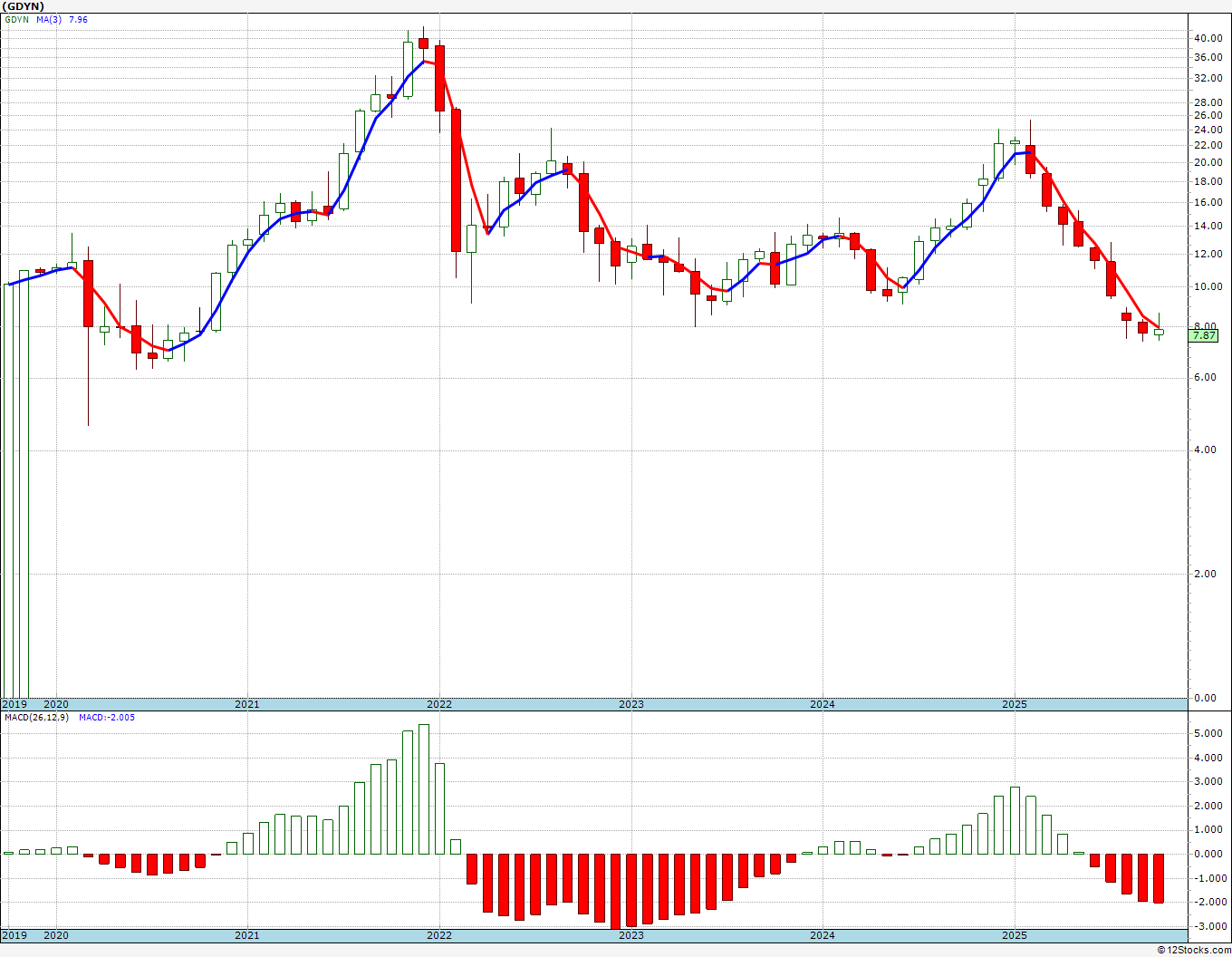Select 2022 on the MACD panel time axis

tap(439, 936)
